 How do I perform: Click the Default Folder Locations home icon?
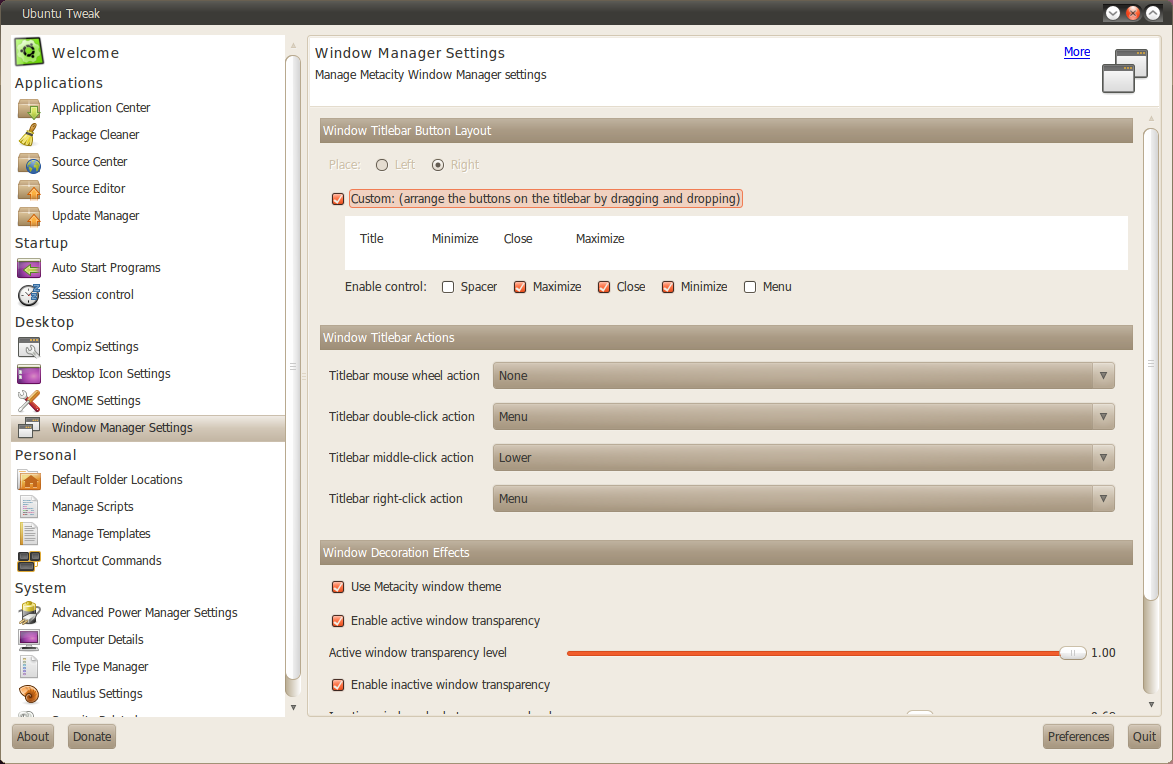[x=29, y=480]
